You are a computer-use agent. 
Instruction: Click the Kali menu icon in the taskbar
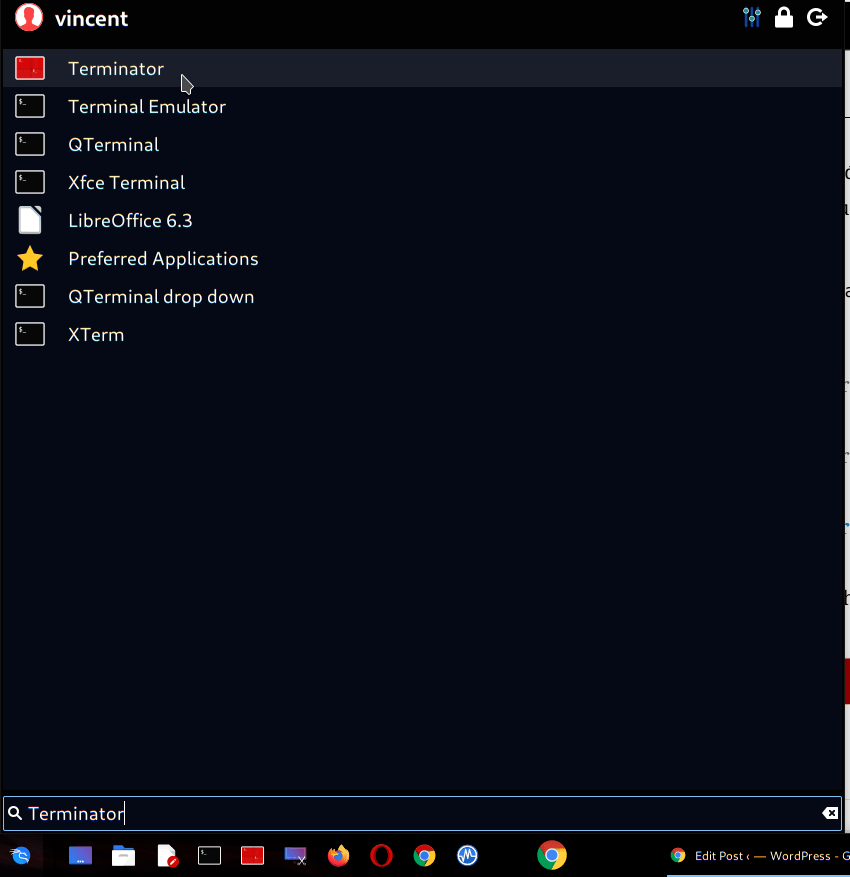click(x=20, y=855)
